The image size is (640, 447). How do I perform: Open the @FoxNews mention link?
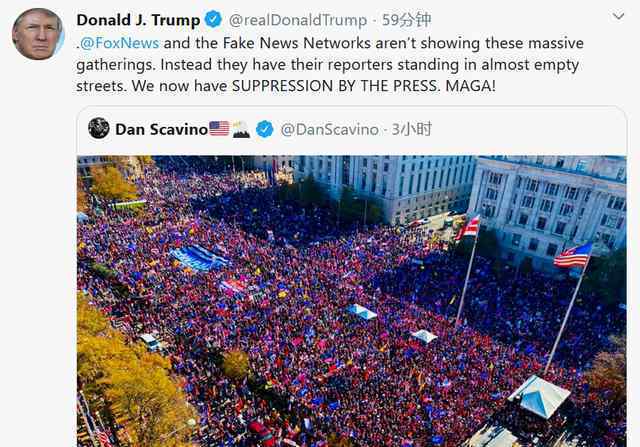[x=120, y=43]
